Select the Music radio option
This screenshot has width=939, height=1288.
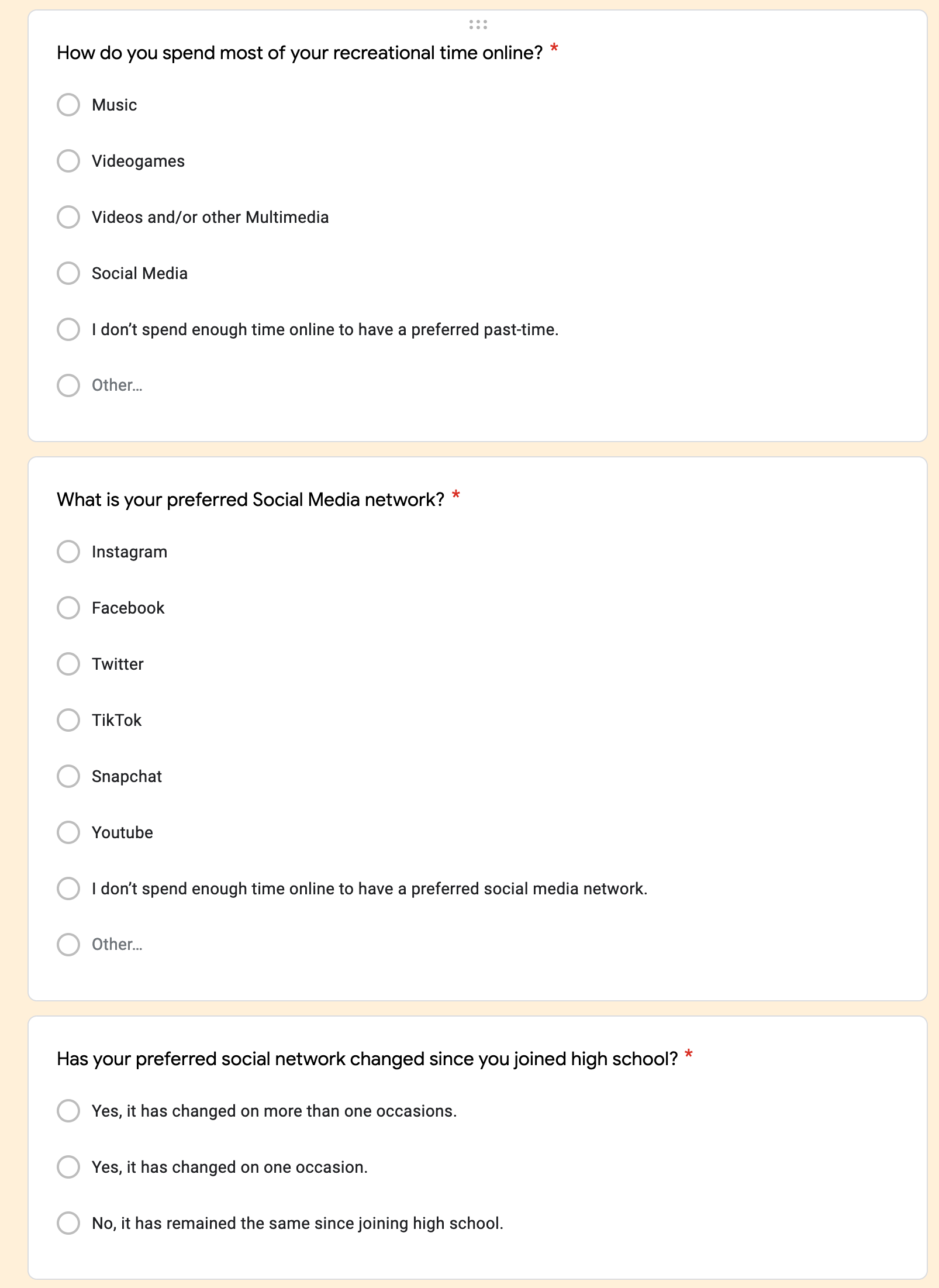68,105
